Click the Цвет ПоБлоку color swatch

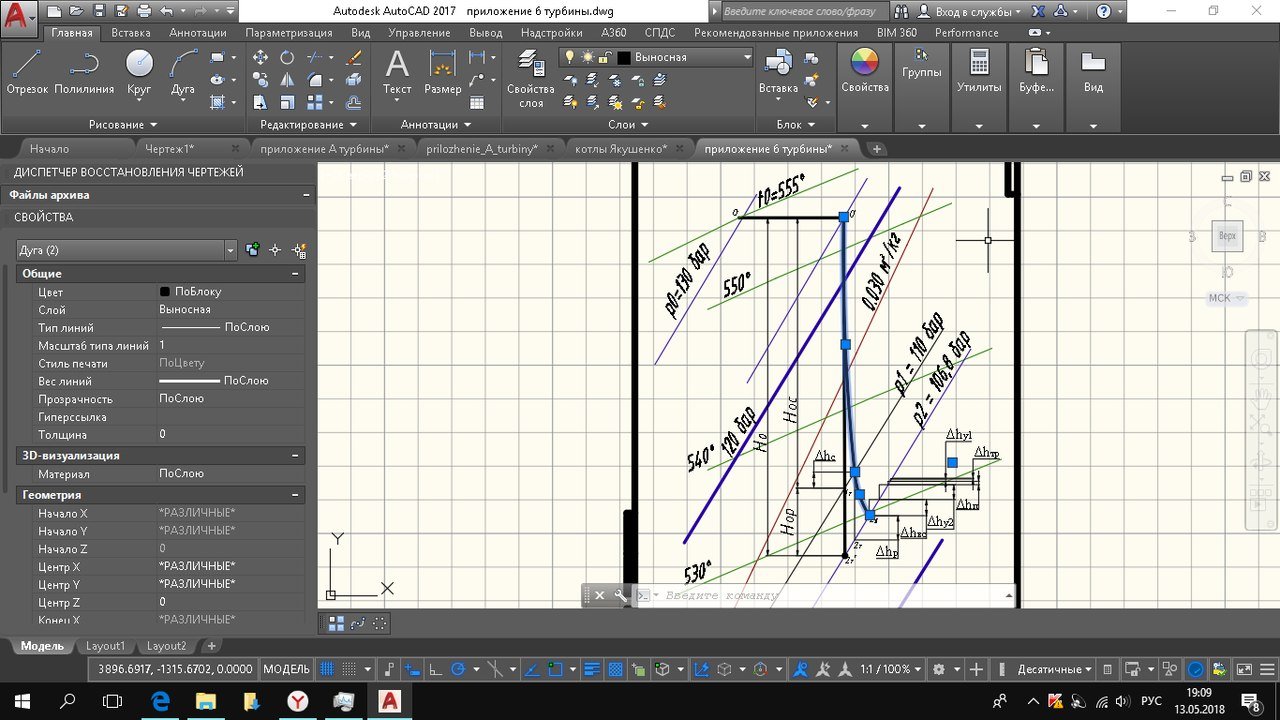coord(165,292)
